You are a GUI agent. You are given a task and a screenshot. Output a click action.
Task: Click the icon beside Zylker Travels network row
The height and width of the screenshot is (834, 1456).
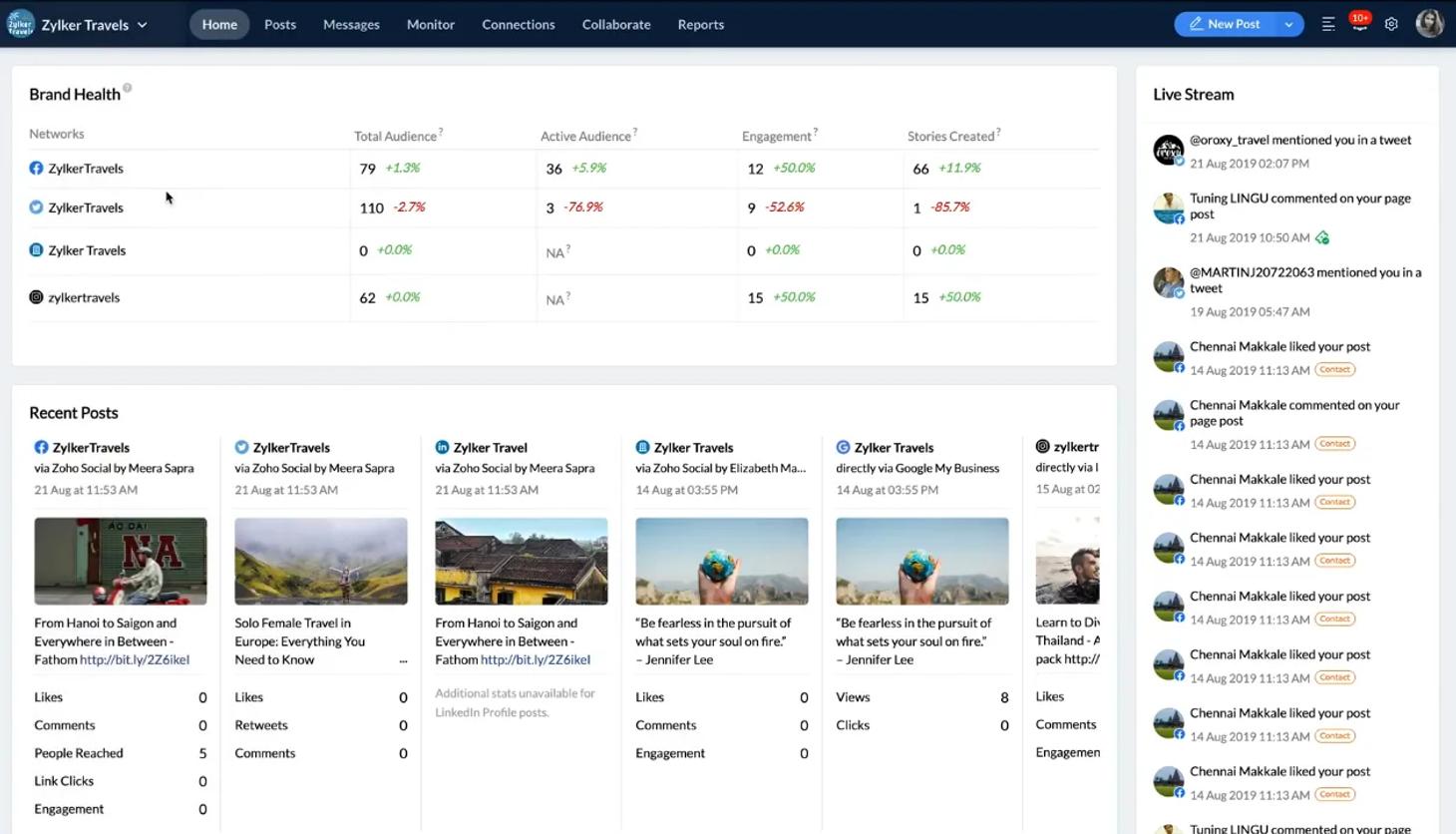(36, 249)
